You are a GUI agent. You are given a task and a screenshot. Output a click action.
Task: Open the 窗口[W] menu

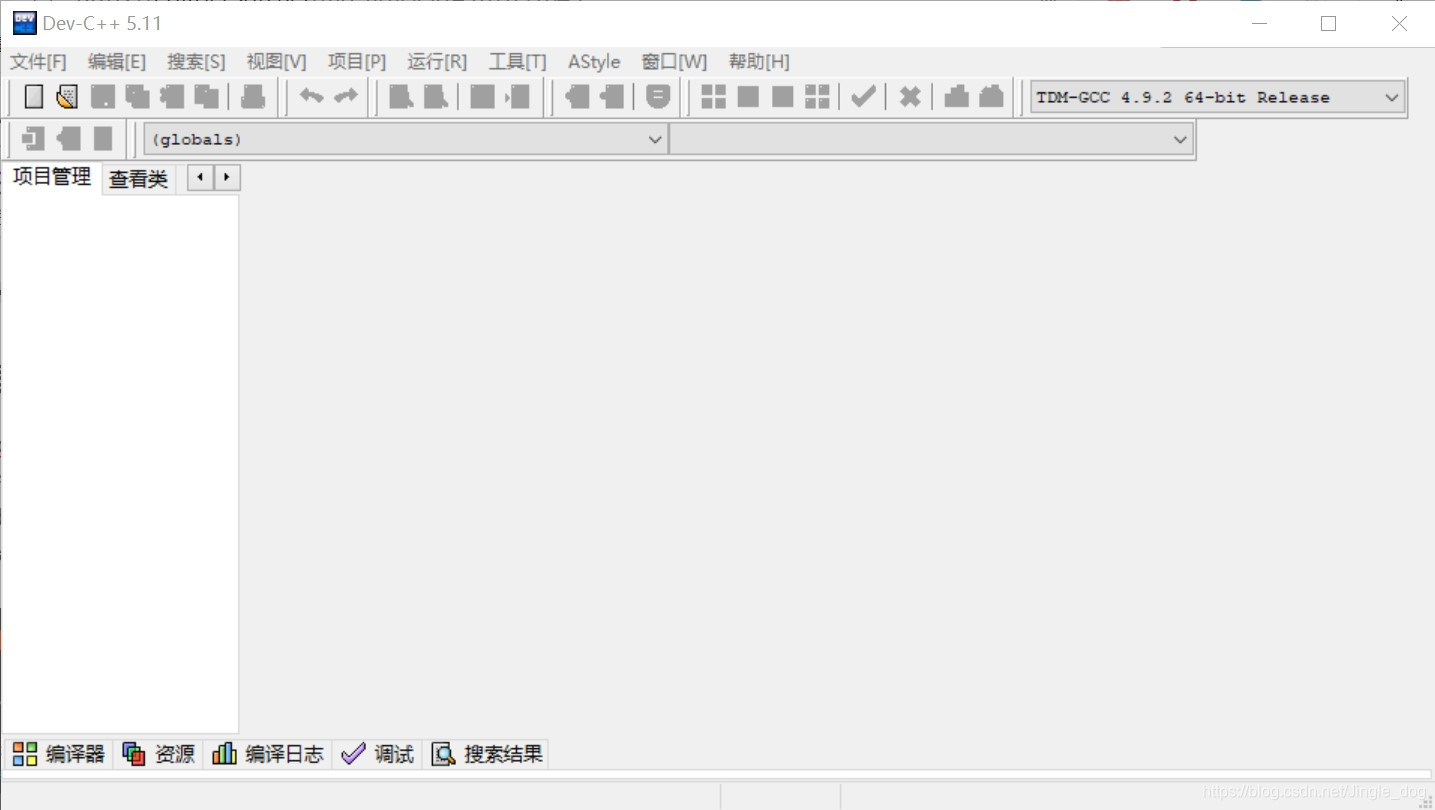coord(674,62)
